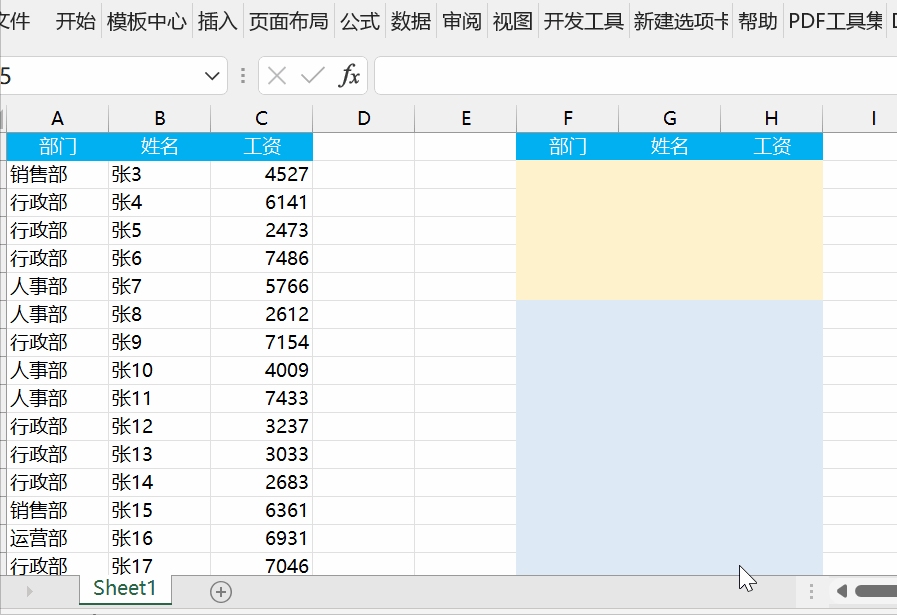Screen dimensions: 897x615
Task: Select column header F
Action: pos(567,117)
